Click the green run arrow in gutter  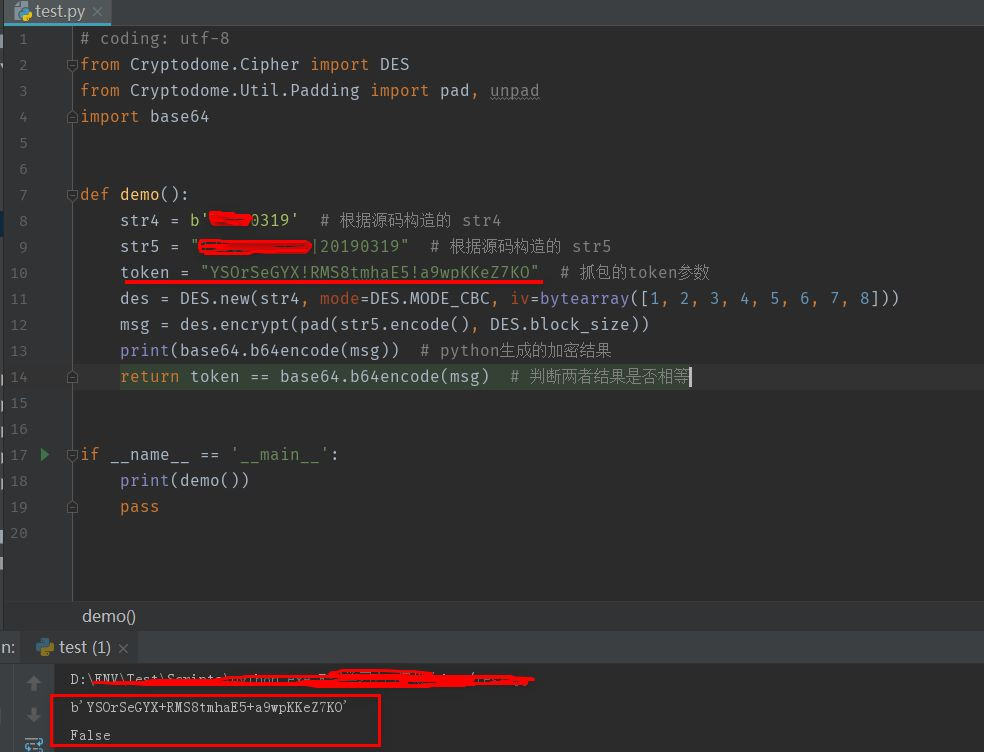click(x=45, y=454)
